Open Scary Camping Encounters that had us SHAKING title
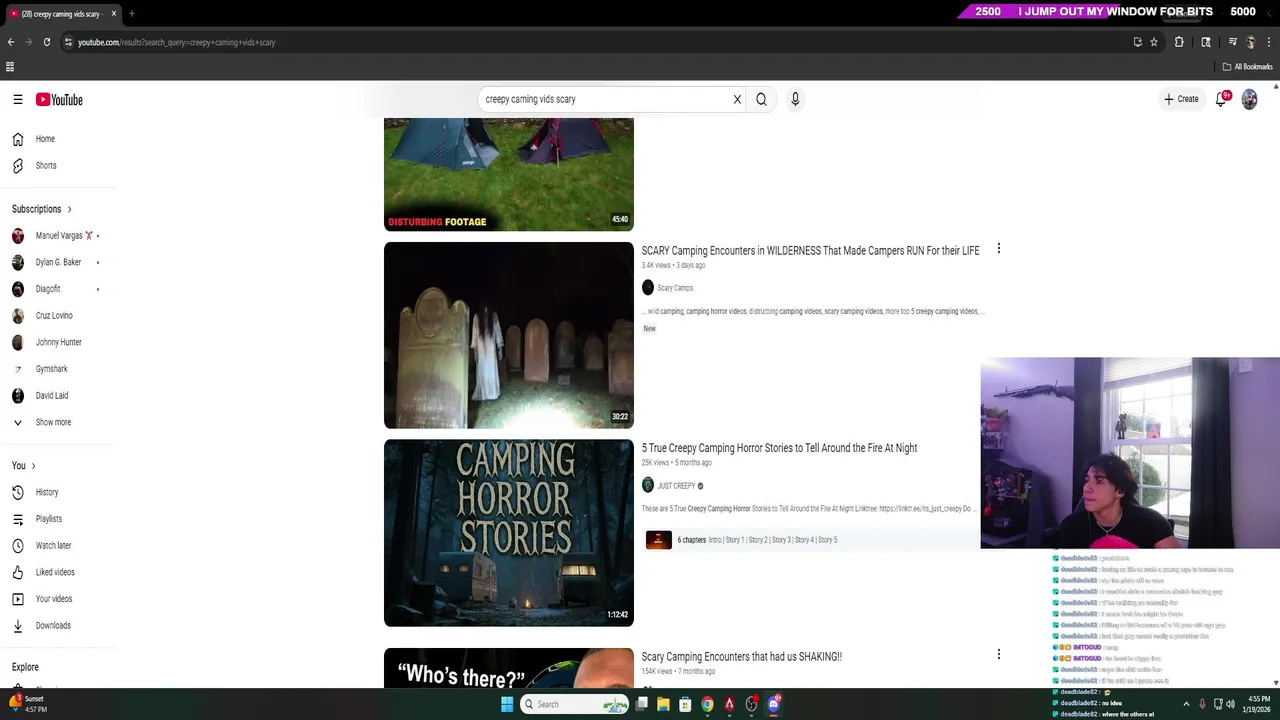This screenshot has width=1280, height=720. tap(741, 657)
